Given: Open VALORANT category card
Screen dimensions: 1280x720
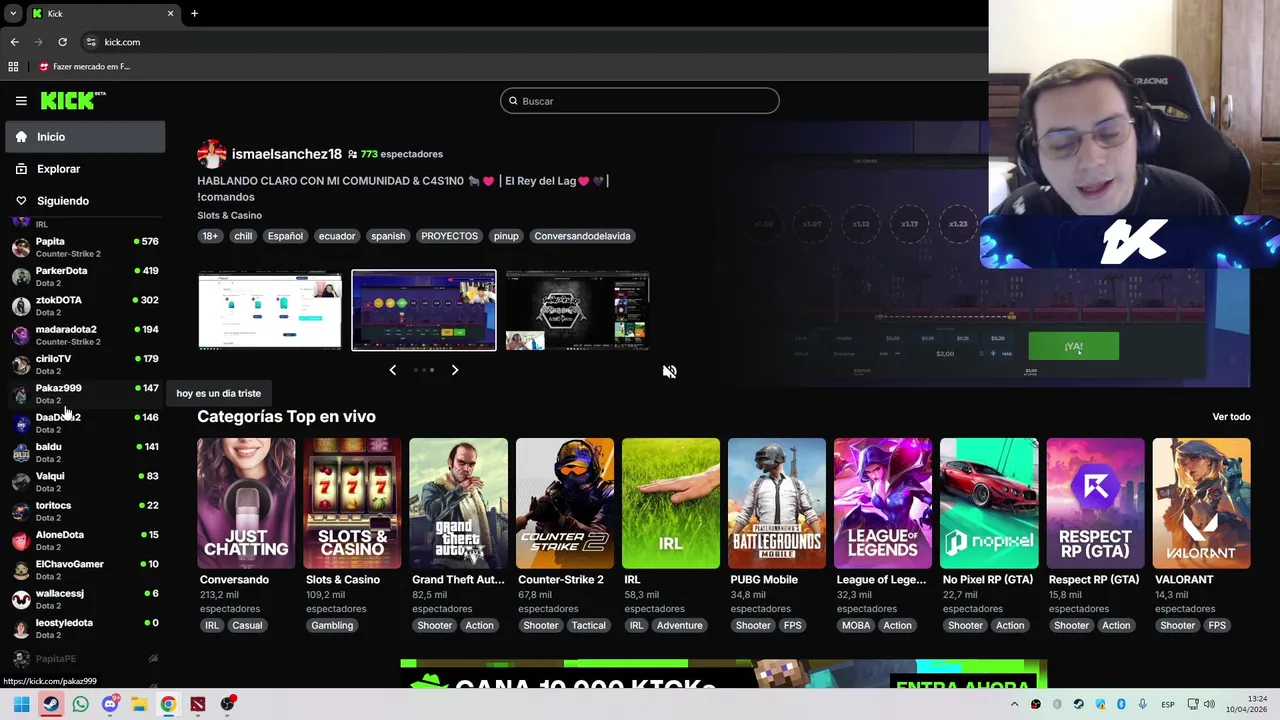Looking at the screenshot, I should coord(1201,503).
